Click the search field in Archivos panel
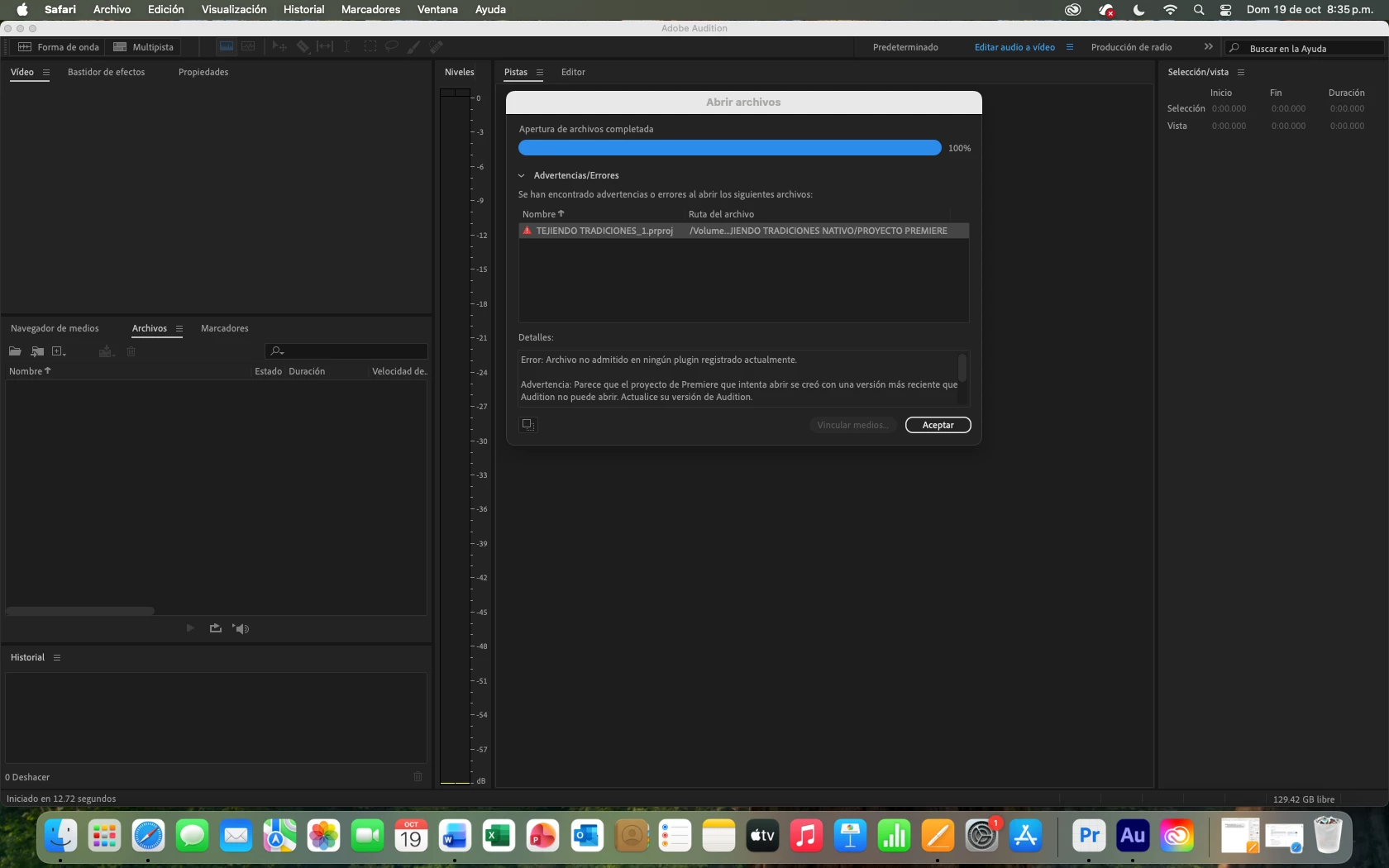This screenshot has height=868, width=1389. click(x=346, y=351)
